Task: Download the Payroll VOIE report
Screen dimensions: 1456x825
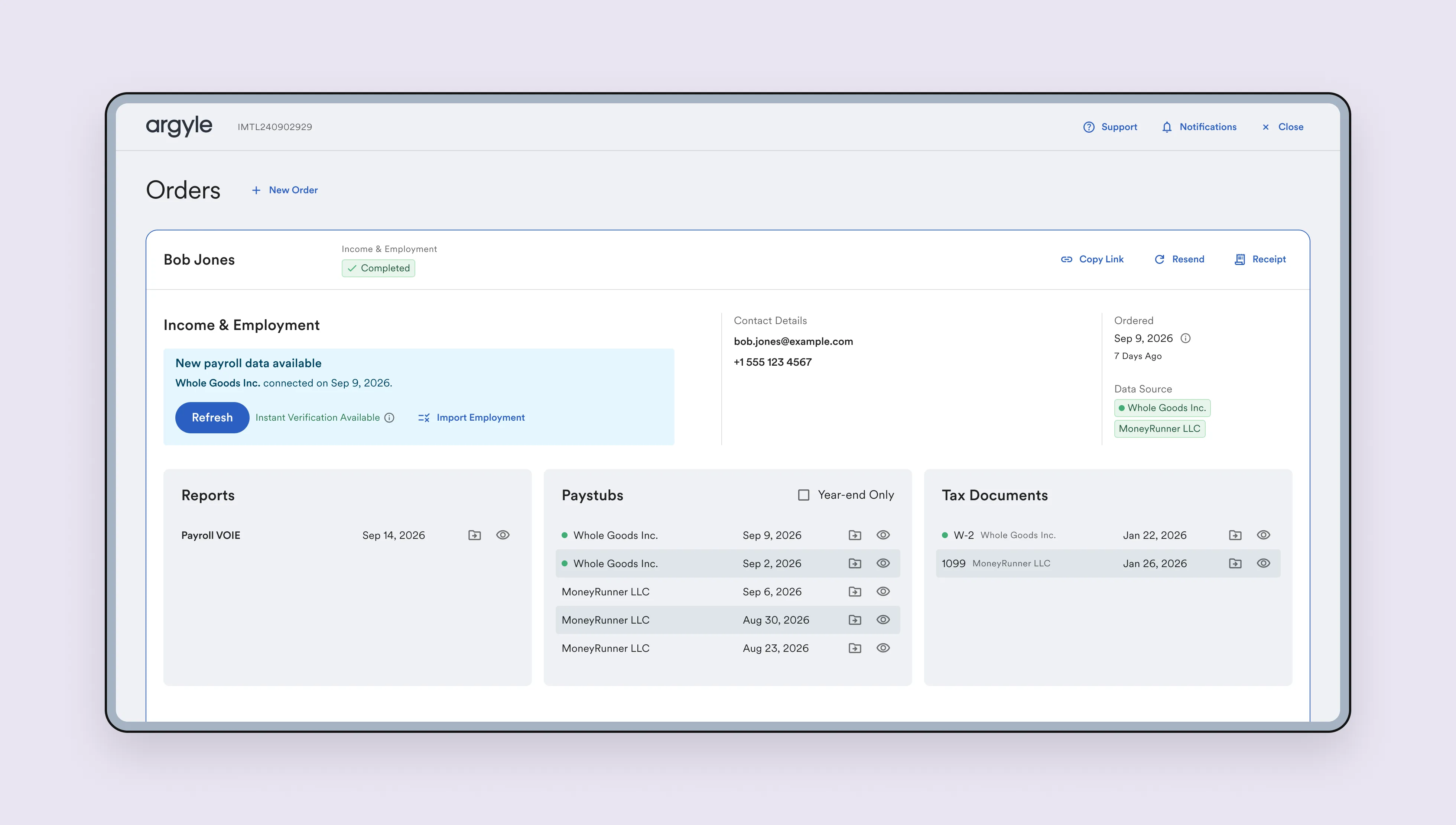Action: [x=475, y=536]
